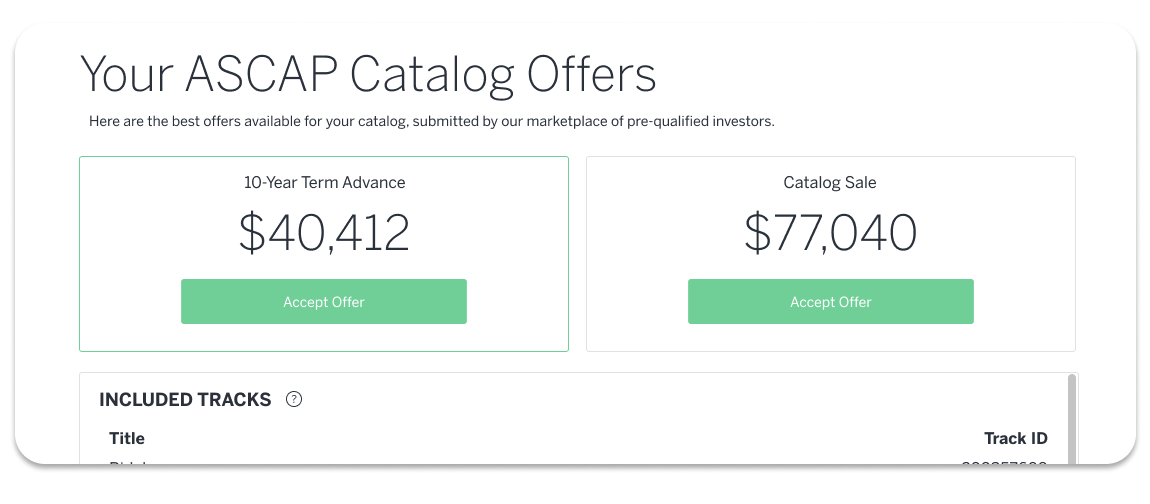Click the "10-Year Term Advance" label
The height and width of the screenshot is (504, 1150).
pos(324,183)
